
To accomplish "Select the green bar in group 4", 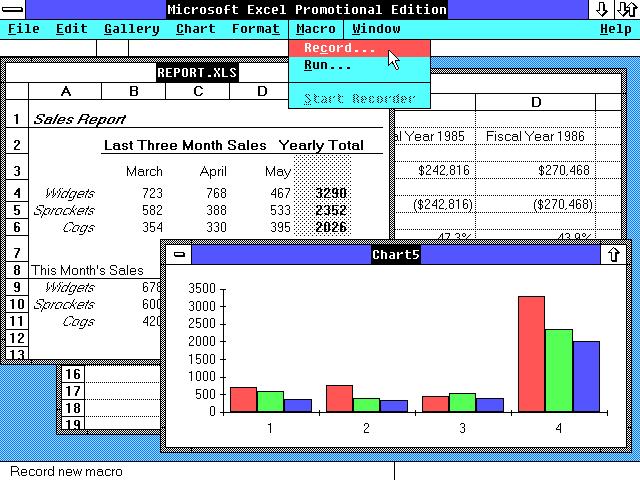I will [x=559, y=371].
